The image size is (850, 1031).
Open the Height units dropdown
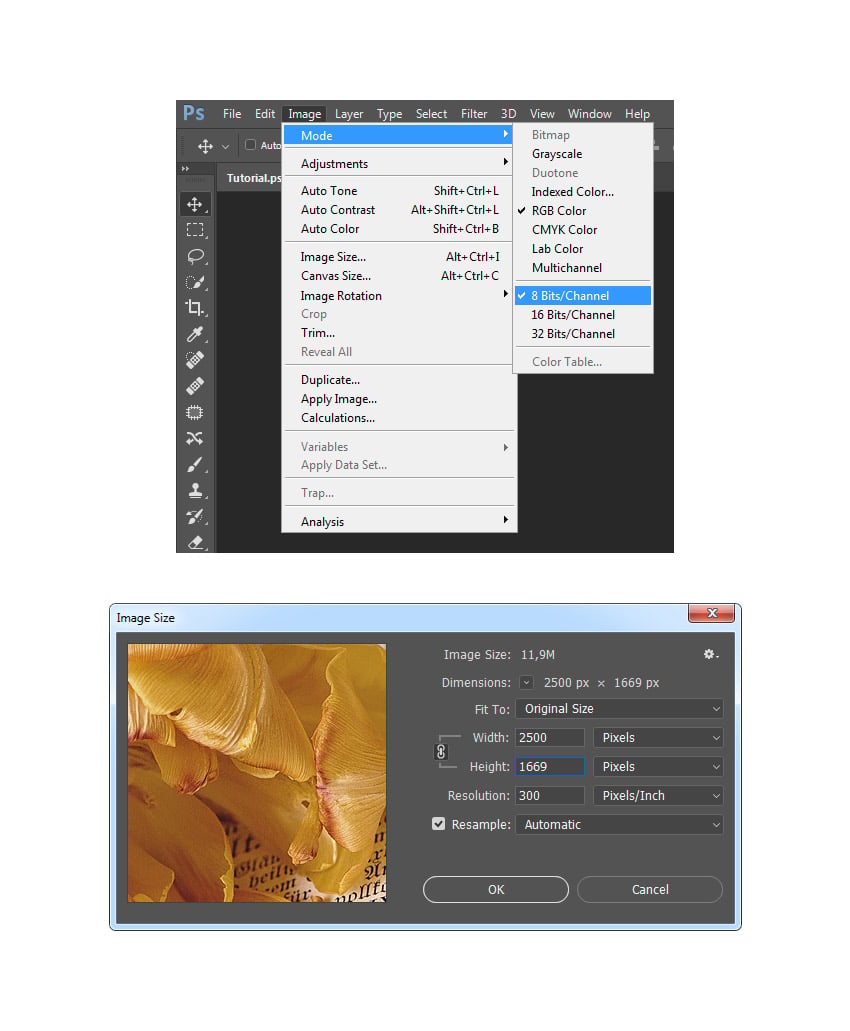click(x=658, y=767)
